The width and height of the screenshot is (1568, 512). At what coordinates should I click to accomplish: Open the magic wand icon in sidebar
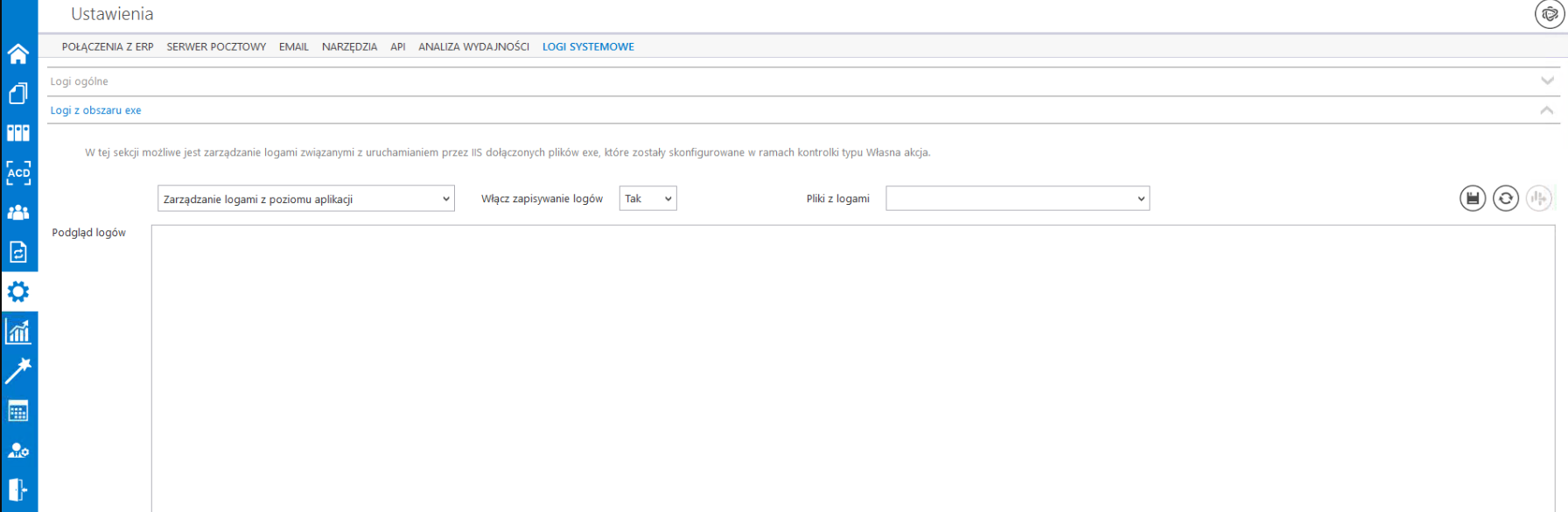[x=18, y=370]
